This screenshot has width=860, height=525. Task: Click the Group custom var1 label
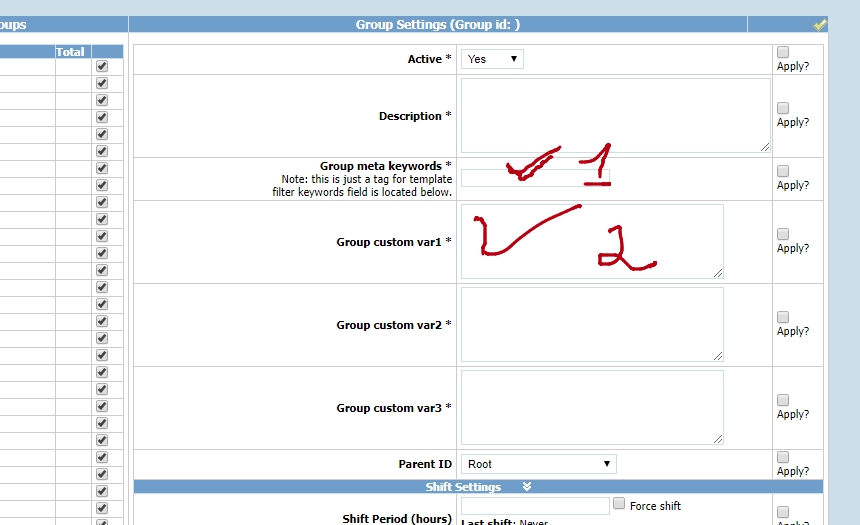(x=394, y=242)
